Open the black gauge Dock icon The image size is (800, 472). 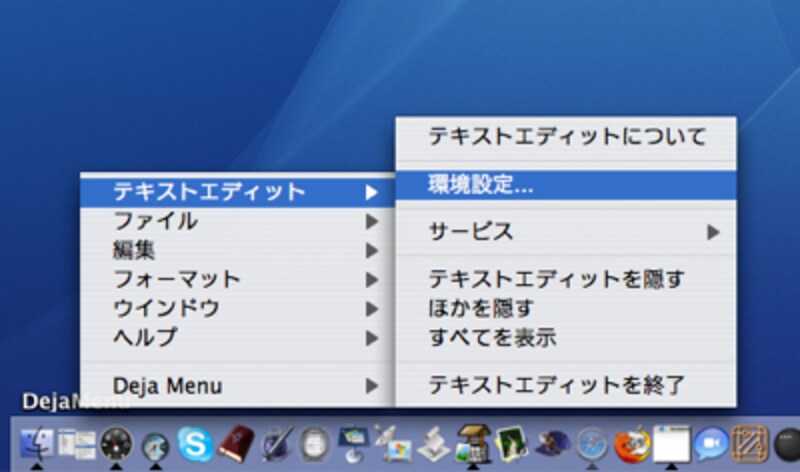point(116,444)
